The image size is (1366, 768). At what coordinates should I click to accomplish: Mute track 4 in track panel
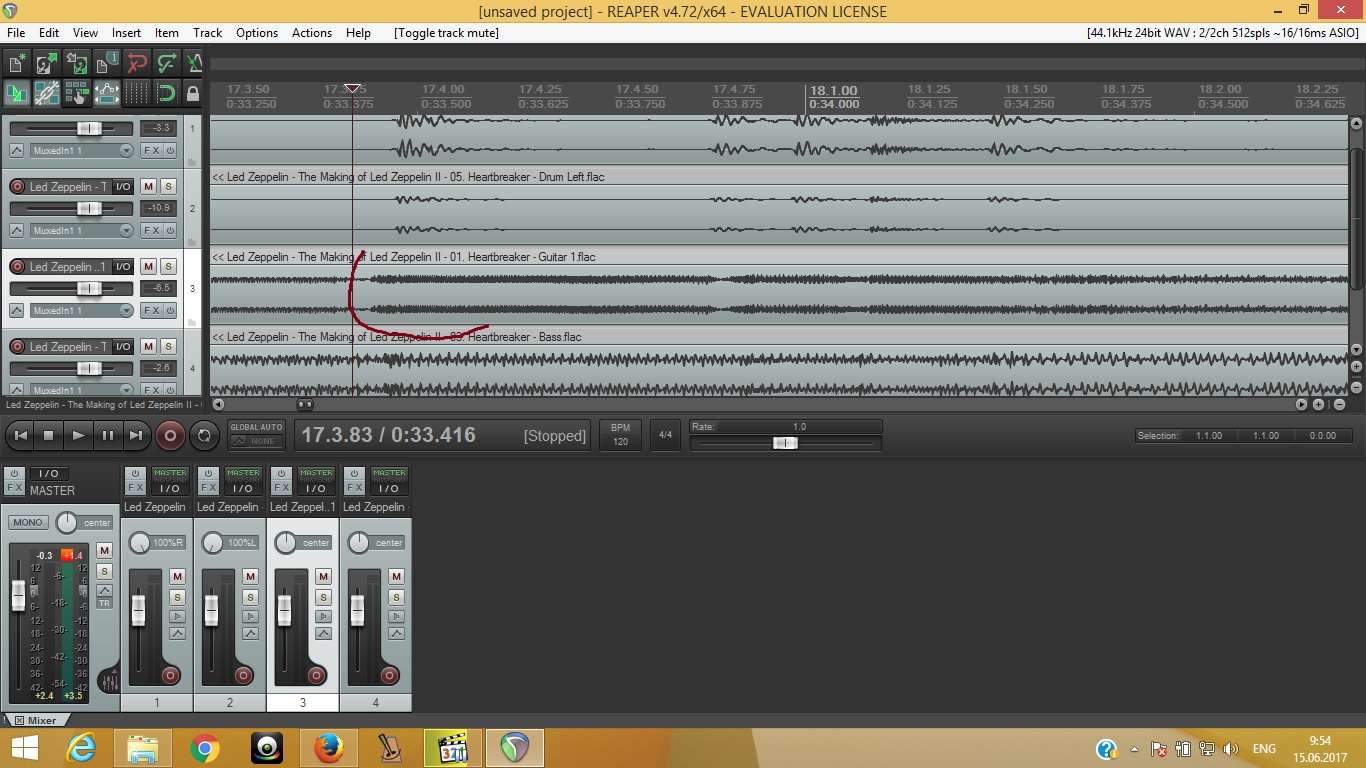148,347
